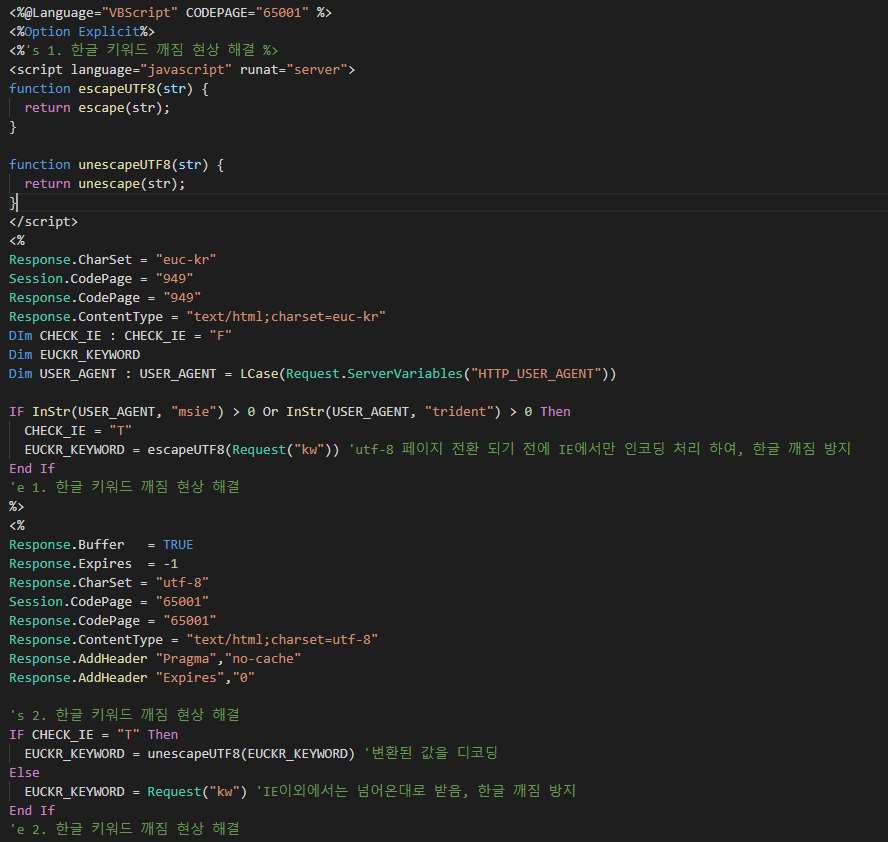Click the CODEPAGE="65001" attribute on first line
The width and height of the screenshot is (888, 842).
(247, 12)
